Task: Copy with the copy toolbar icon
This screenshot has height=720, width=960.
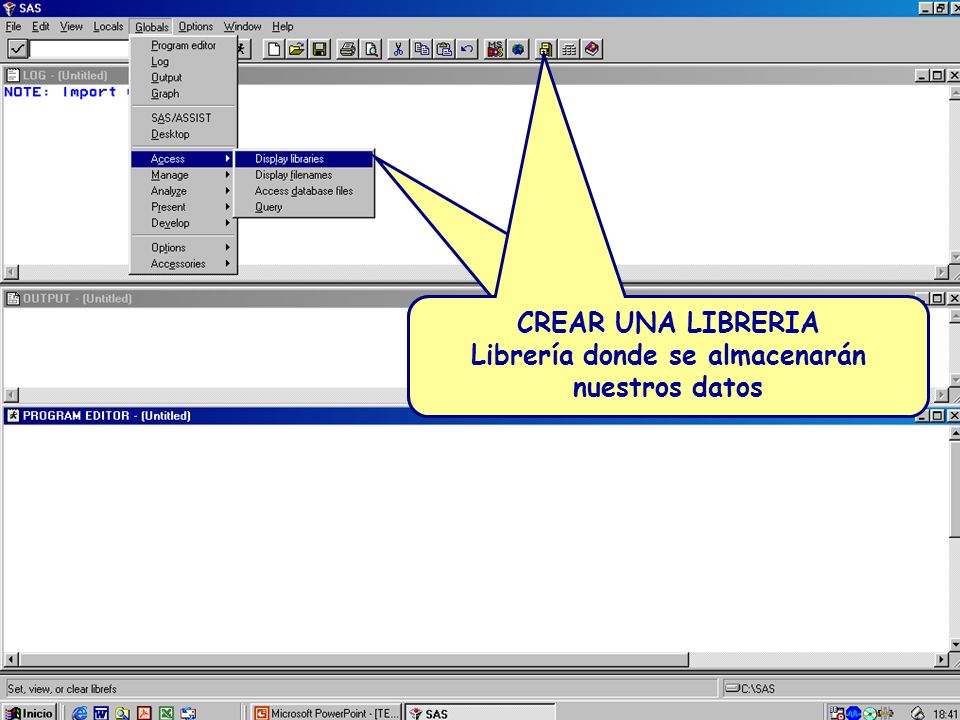Action: (x=421, y=49)
